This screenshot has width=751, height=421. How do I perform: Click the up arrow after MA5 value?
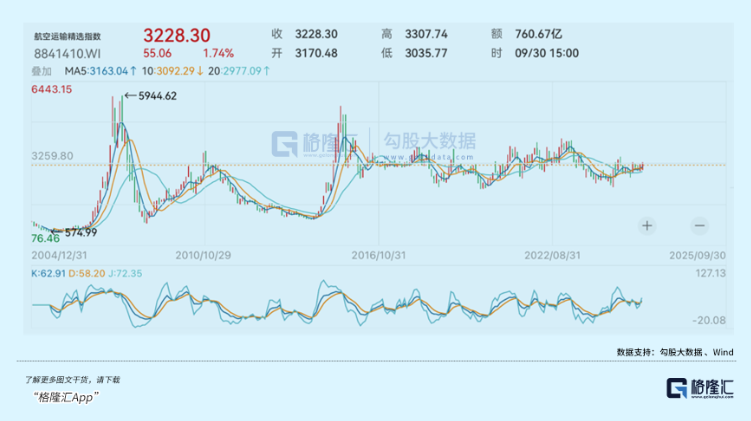(134, 71)
